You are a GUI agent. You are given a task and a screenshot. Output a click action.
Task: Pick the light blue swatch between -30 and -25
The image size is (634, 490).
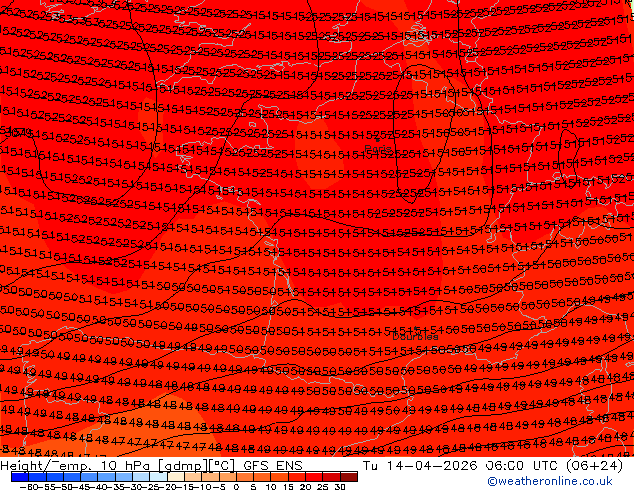point(141,477)
